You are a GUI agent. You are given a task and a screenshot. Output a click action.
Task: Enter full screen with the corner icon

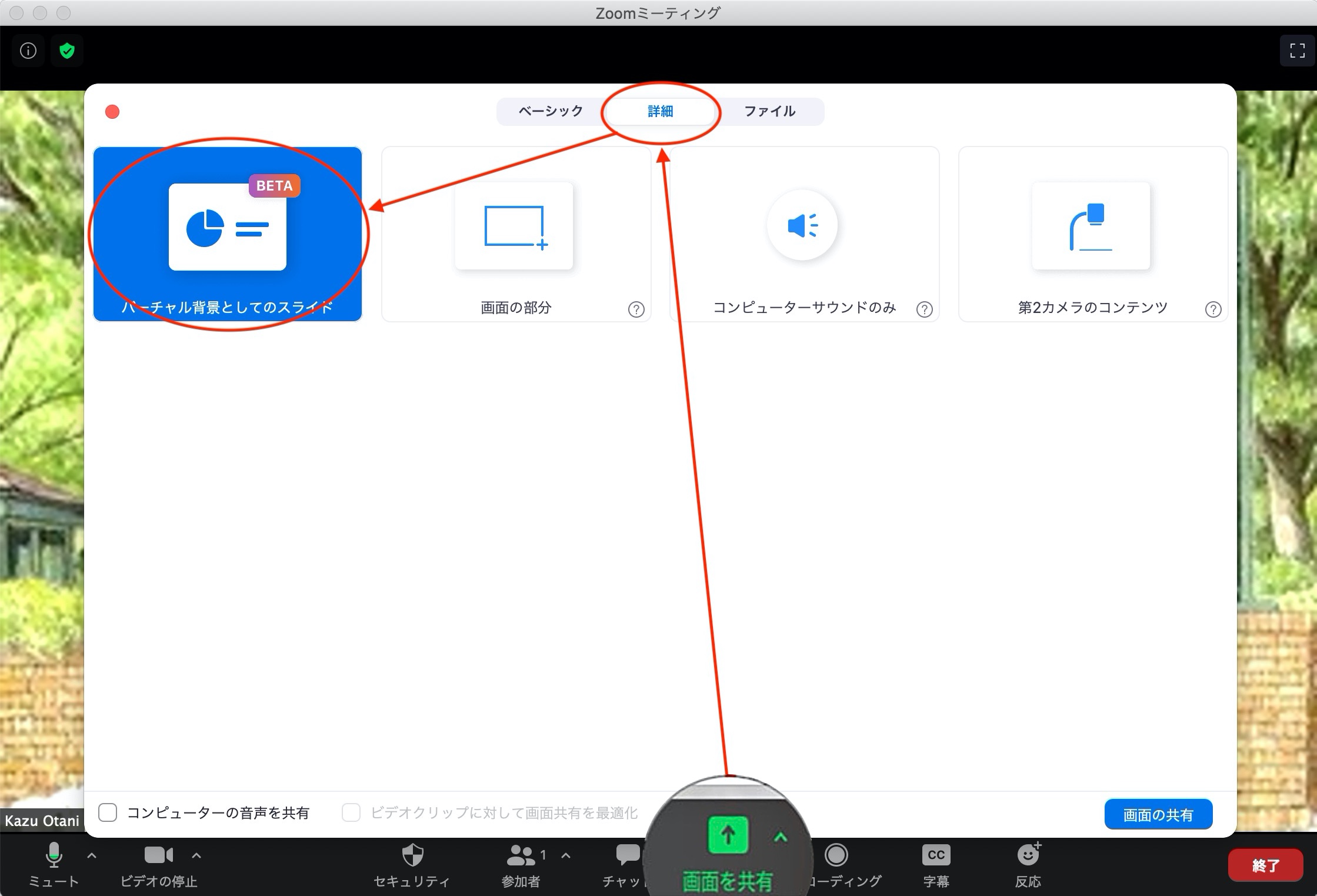coord(1297,51)
